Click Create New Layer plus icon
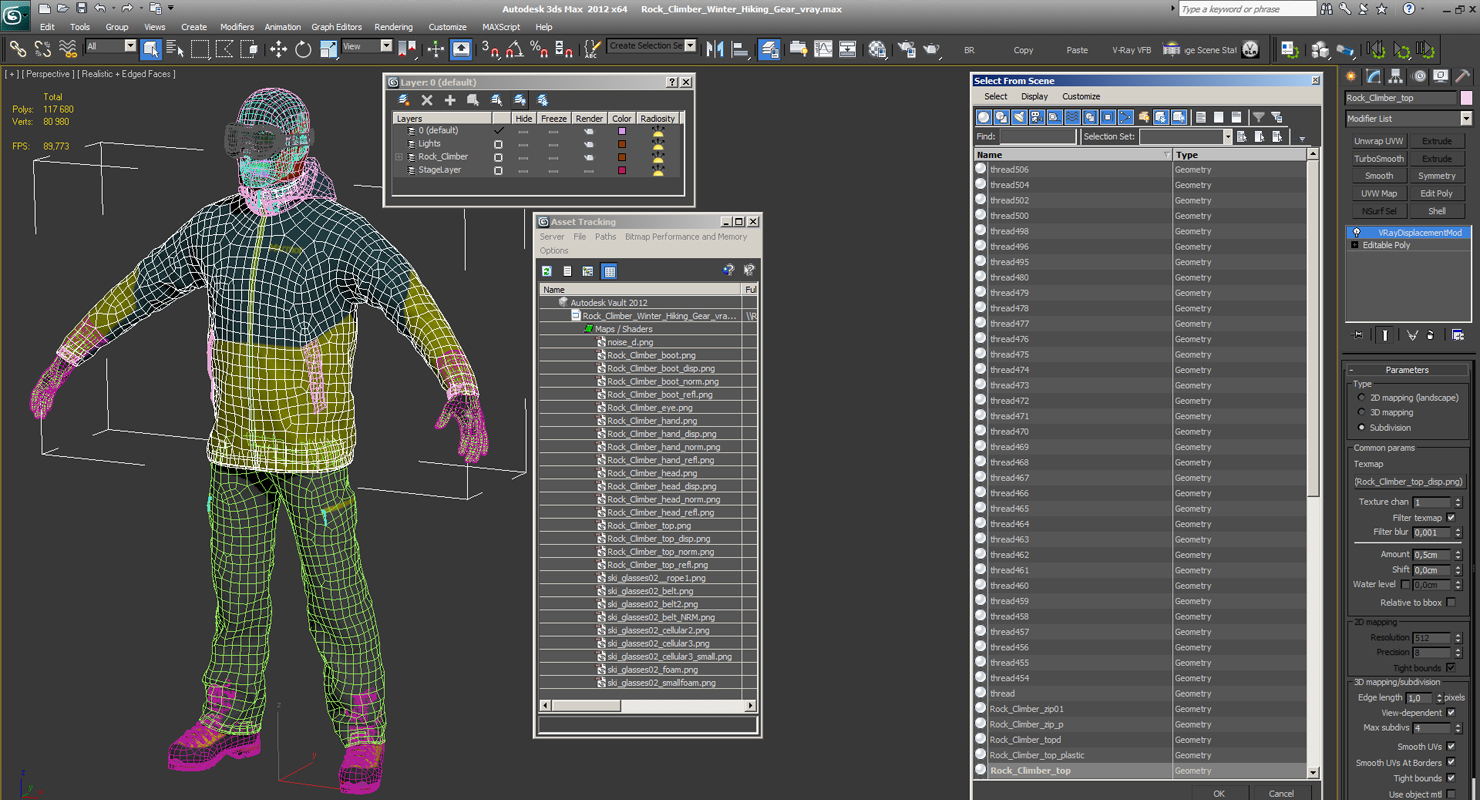Image resolution: width=1480 pixels, height=800 pixels. pyautogui.click(x=450, y=100)
